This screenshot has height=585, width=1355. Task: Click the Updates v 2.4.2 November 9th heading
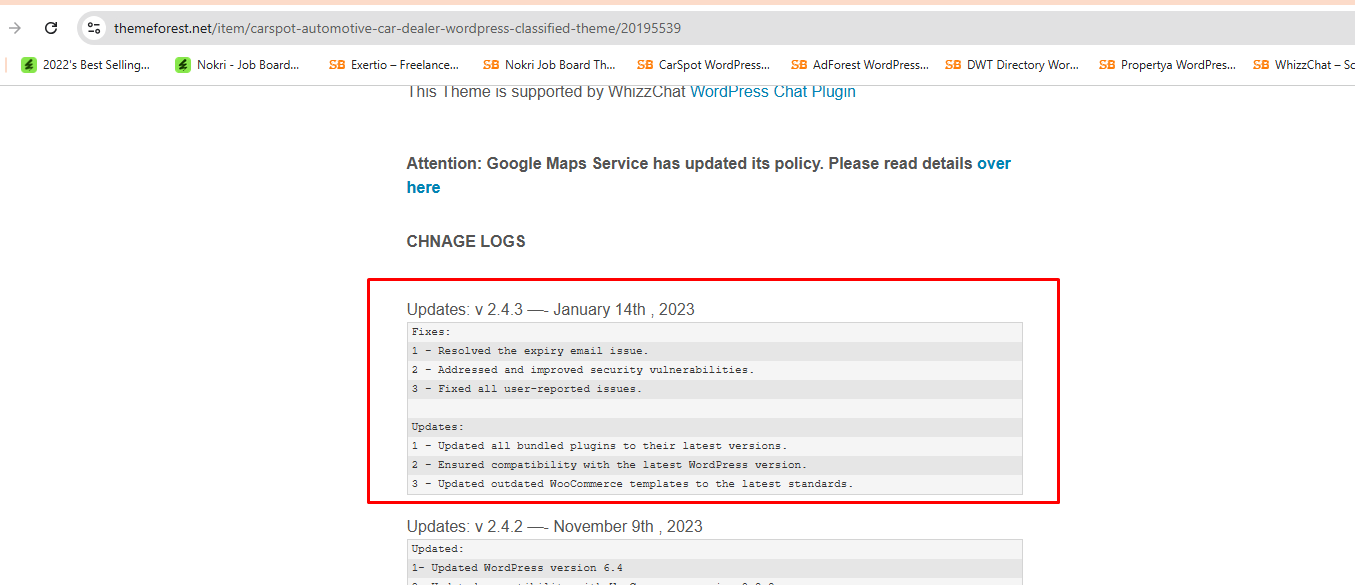coord(555,526)
